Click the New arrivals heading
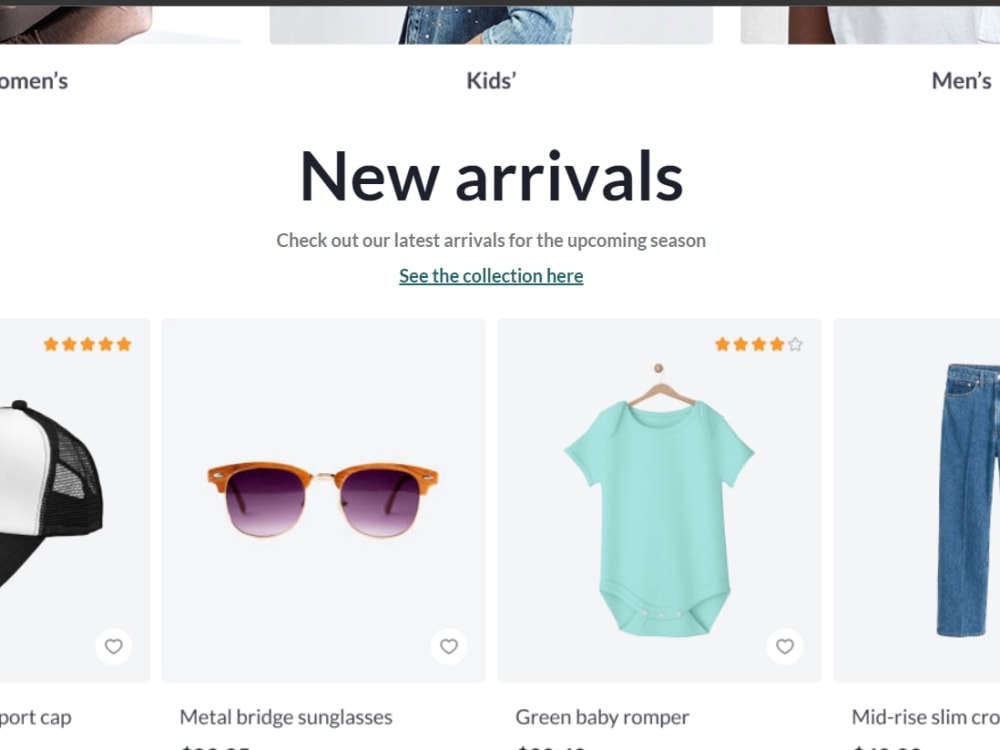Screen dimensions: 1000x750 (x=490, y=176)
